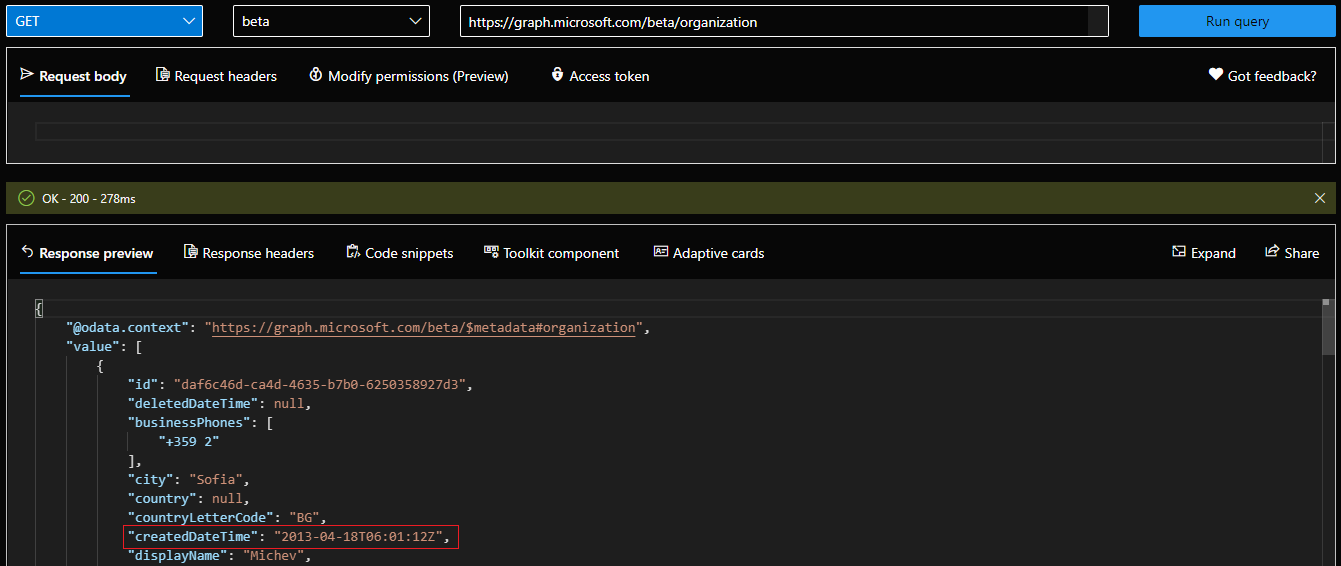Screen dimensions: 1341x566
Task: Open the Response preview tab
Action: (x=95, y=253)
